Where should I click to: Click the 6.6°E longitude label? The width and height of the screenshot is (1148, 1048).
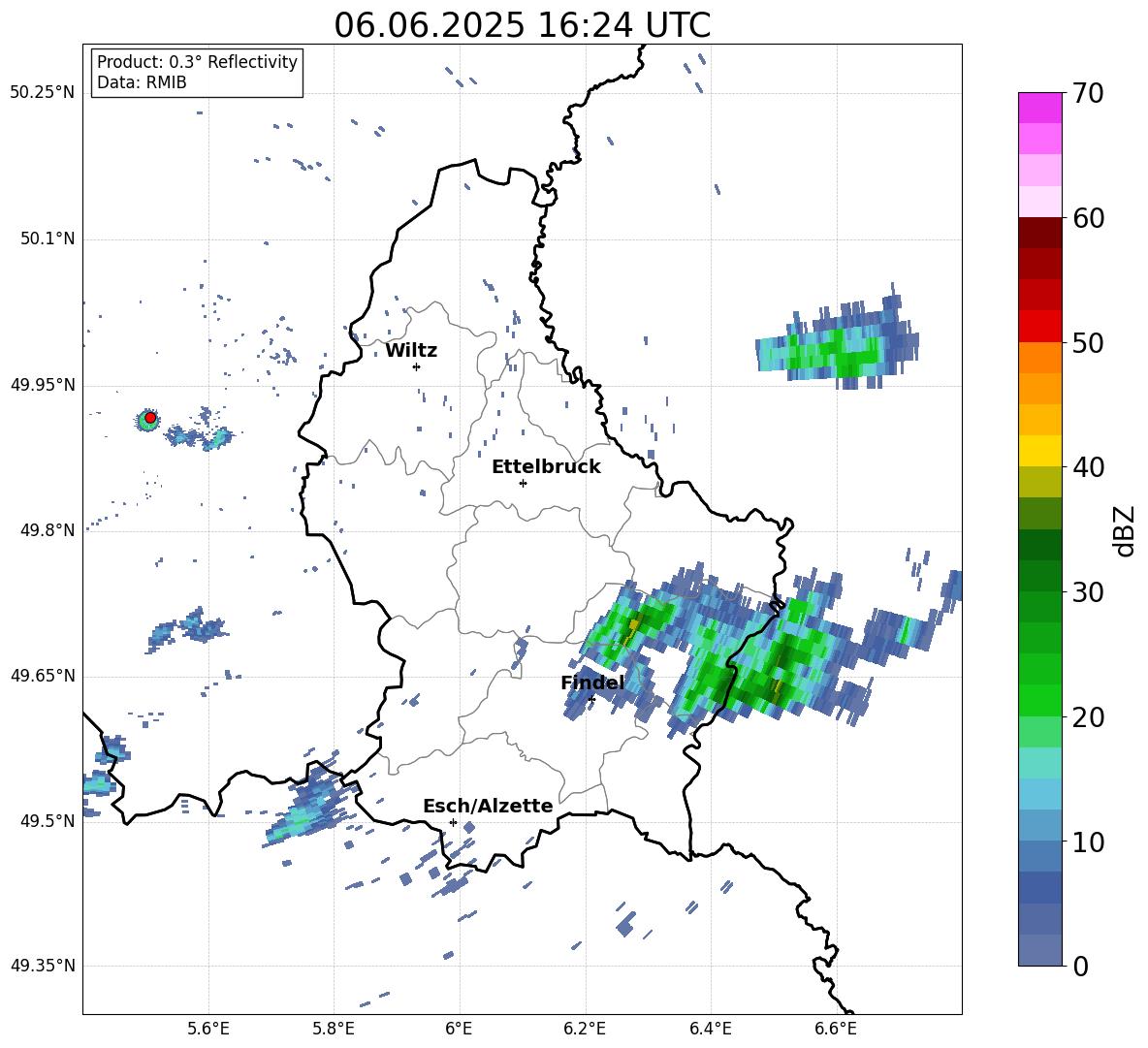836,1029
